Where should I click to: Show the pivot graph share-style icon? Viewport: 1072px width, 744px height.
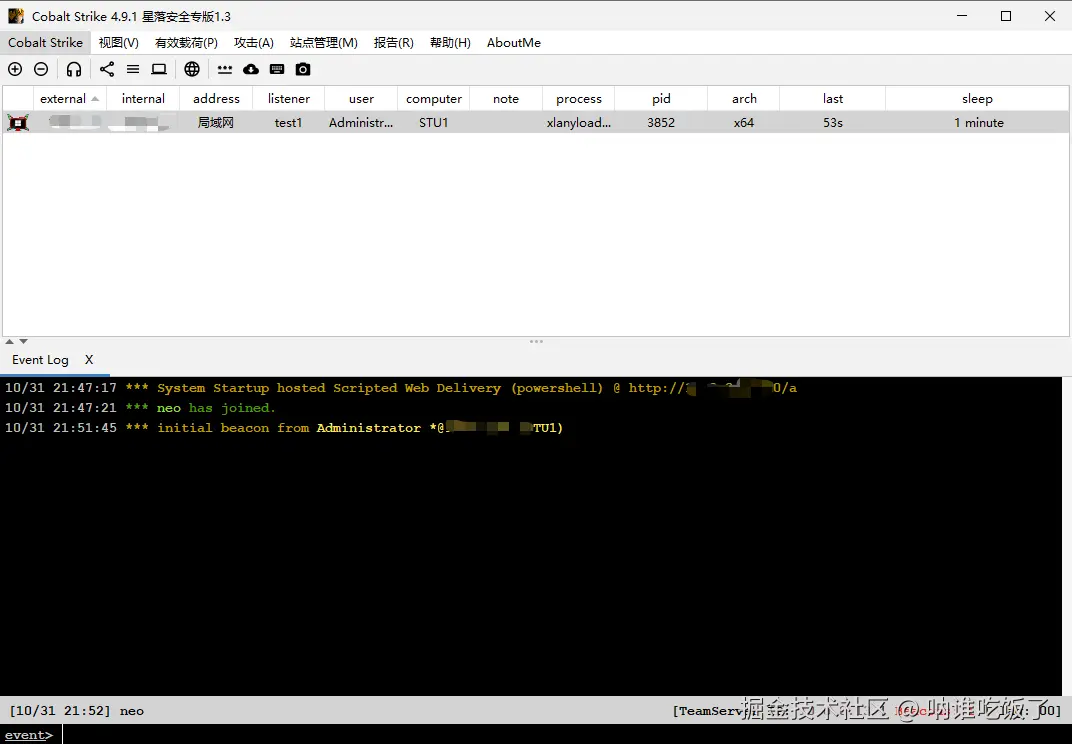pos(107,69)
